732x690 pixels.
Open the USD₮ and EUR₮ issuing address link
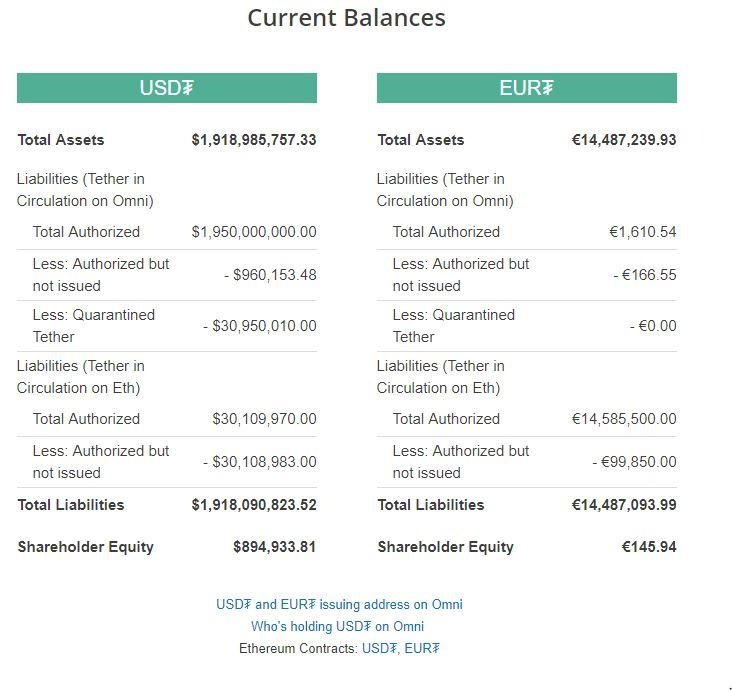click(x=339, y=604)
